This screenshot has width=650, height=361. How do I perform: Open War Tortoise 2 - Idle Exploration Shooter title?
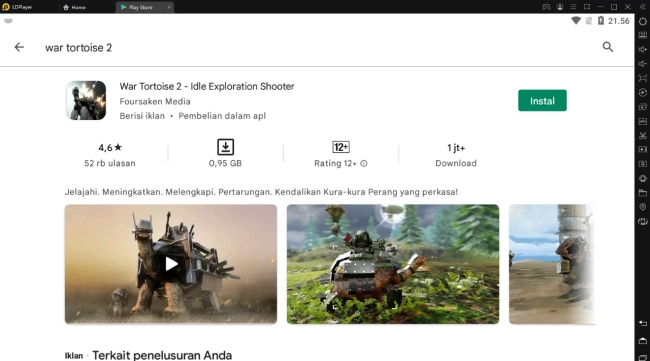(207, 86)
